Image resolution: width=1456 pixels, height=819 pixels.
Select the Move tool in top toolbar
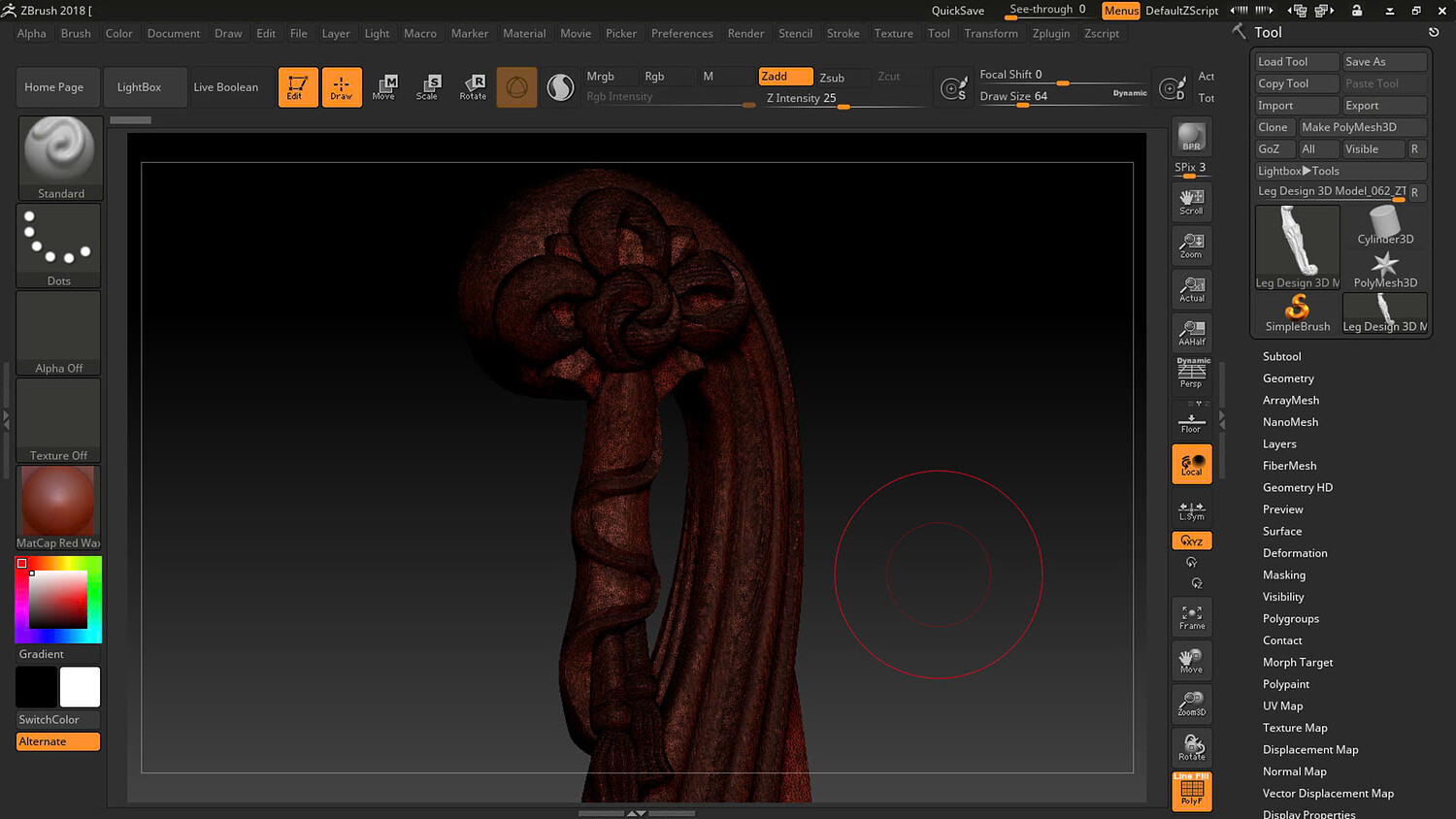point(384,86)
